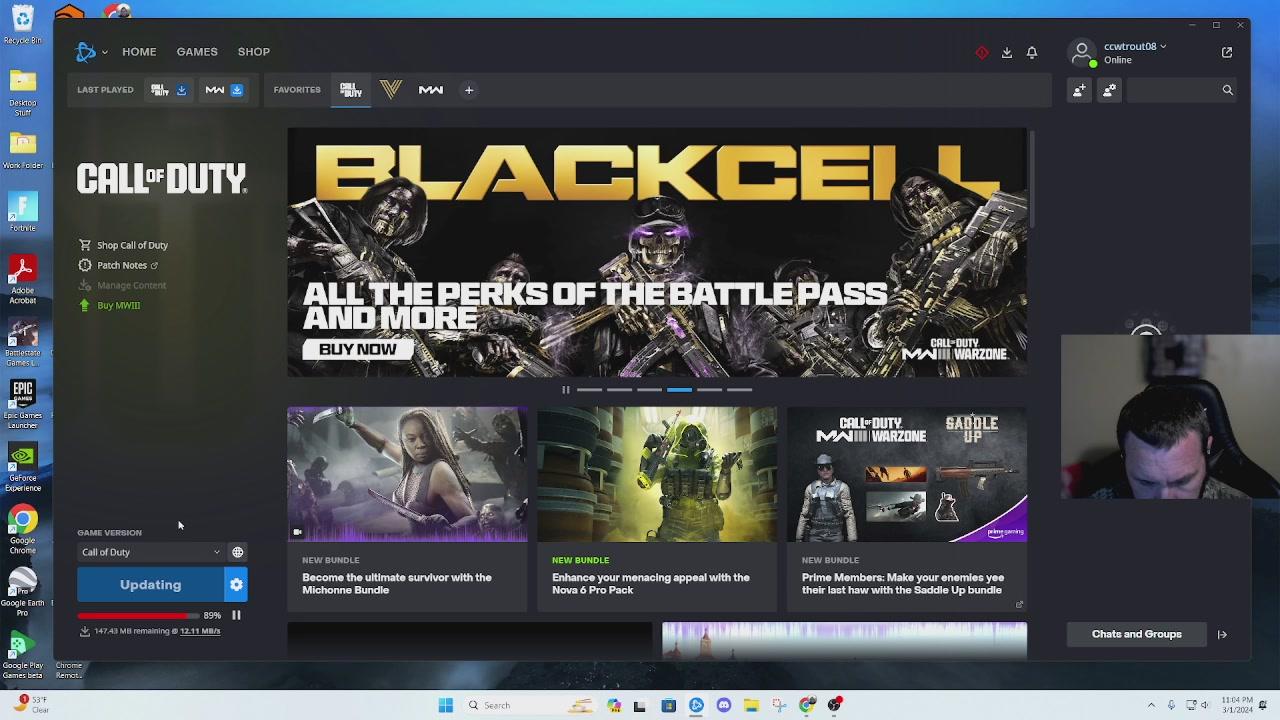The height and width of the screenshot is (720, 1280).
Task: Click the red diamond alert icon
Action: (x=982, y=52)
